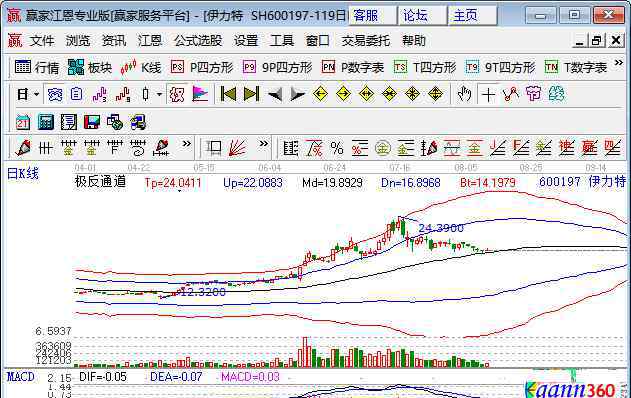Click the network computers globe icon
The height and width of the screenshot is (398, 631).
tap(115, 122)
